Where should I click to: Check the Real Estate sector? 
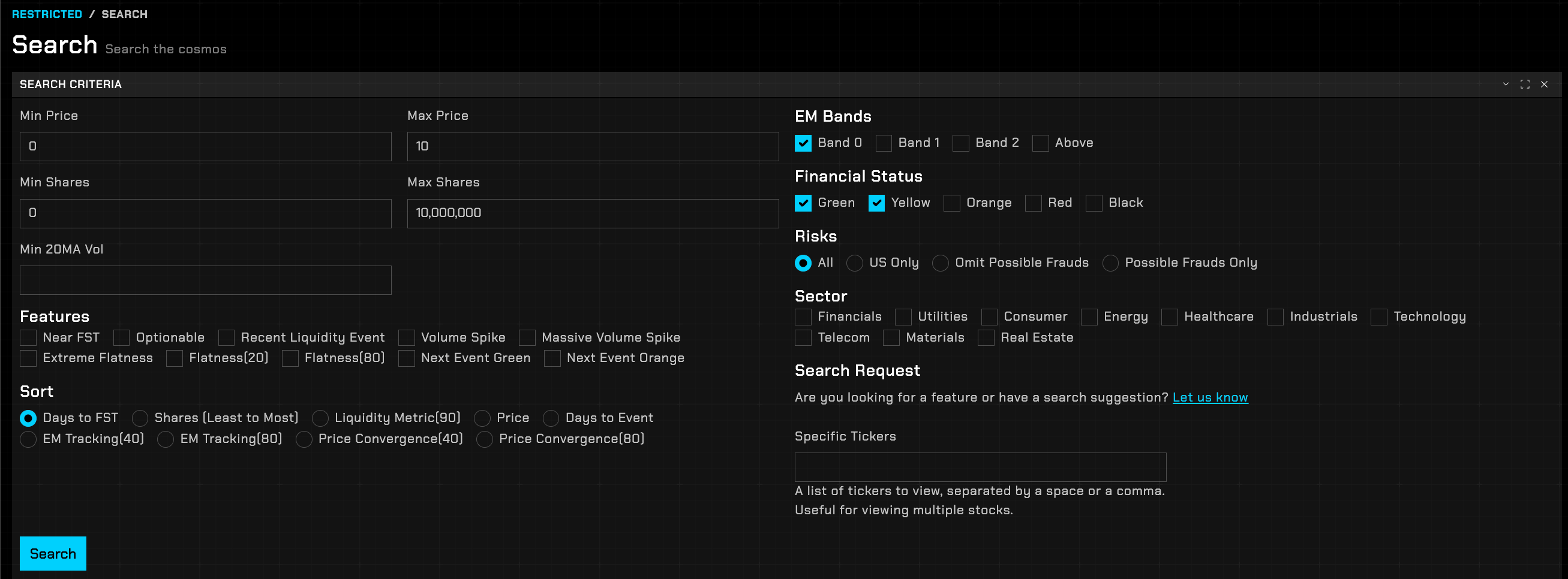[x=986, y=337]
